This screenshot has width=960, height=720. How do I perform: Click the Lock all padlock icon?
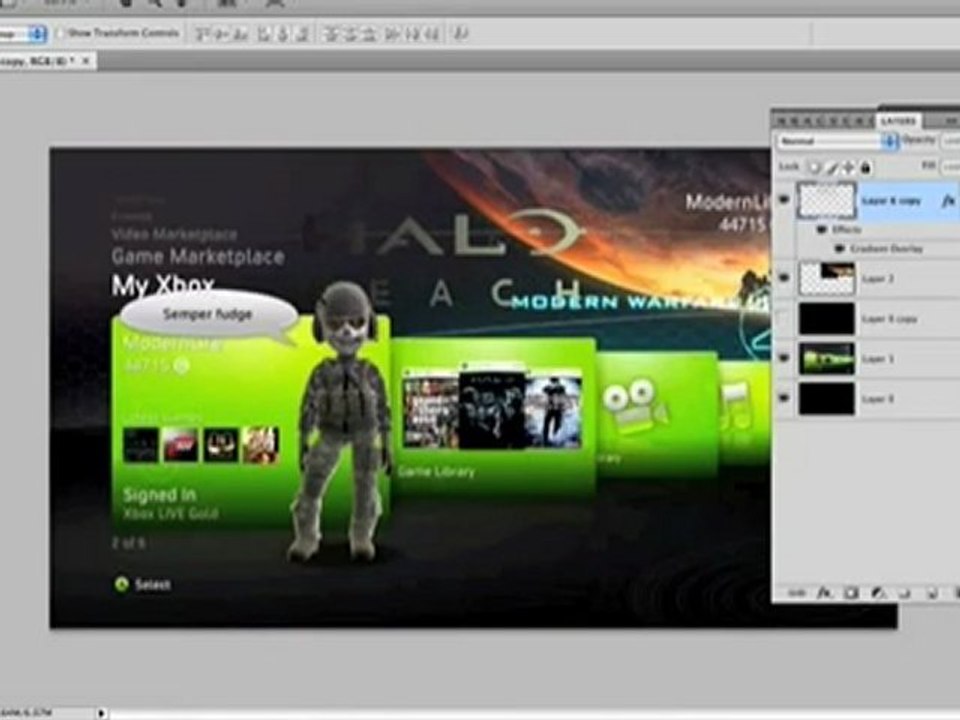point(865,167)
